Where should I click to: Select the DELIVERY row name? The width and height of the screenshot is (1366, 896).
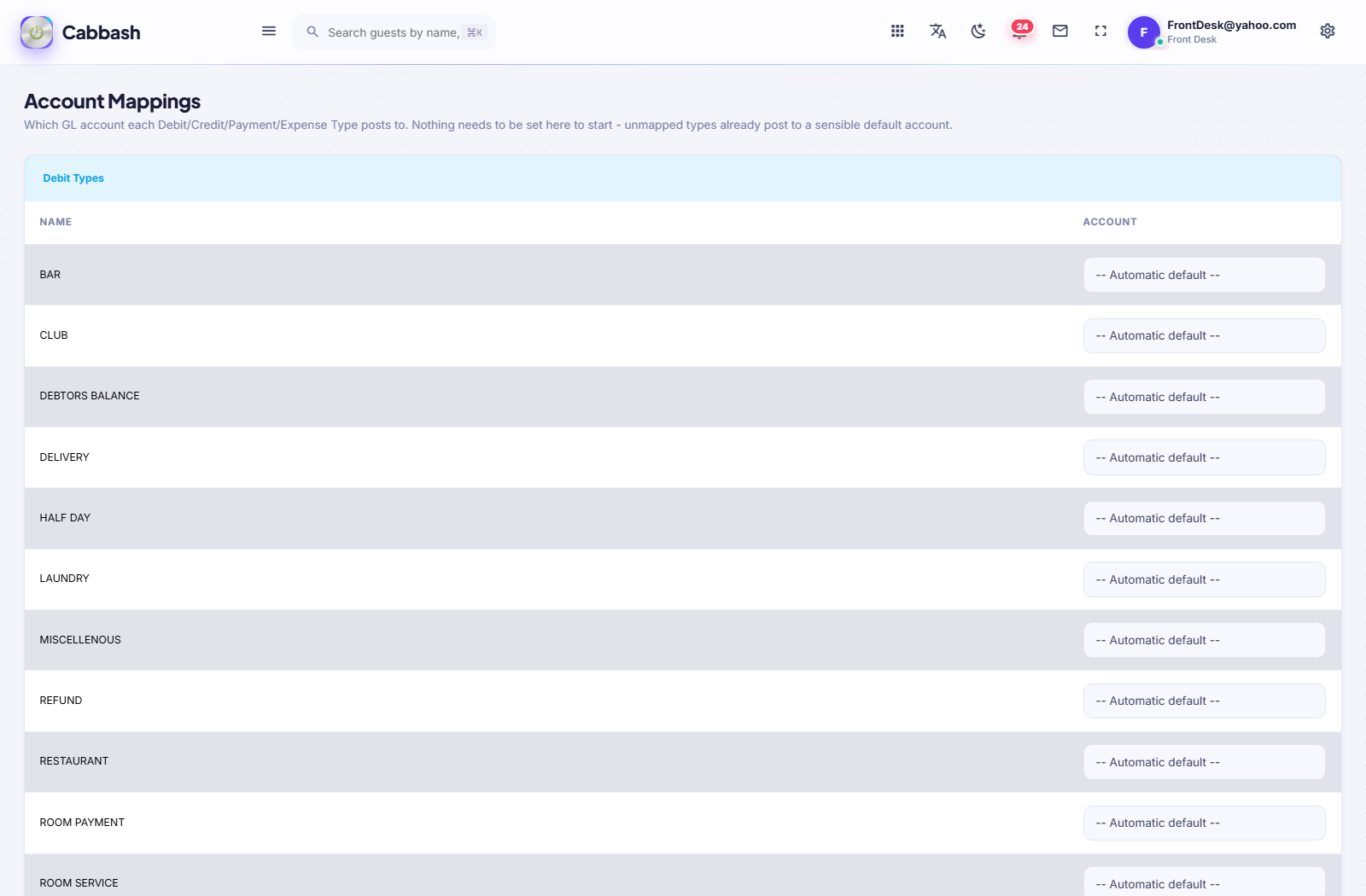[64, 457]
